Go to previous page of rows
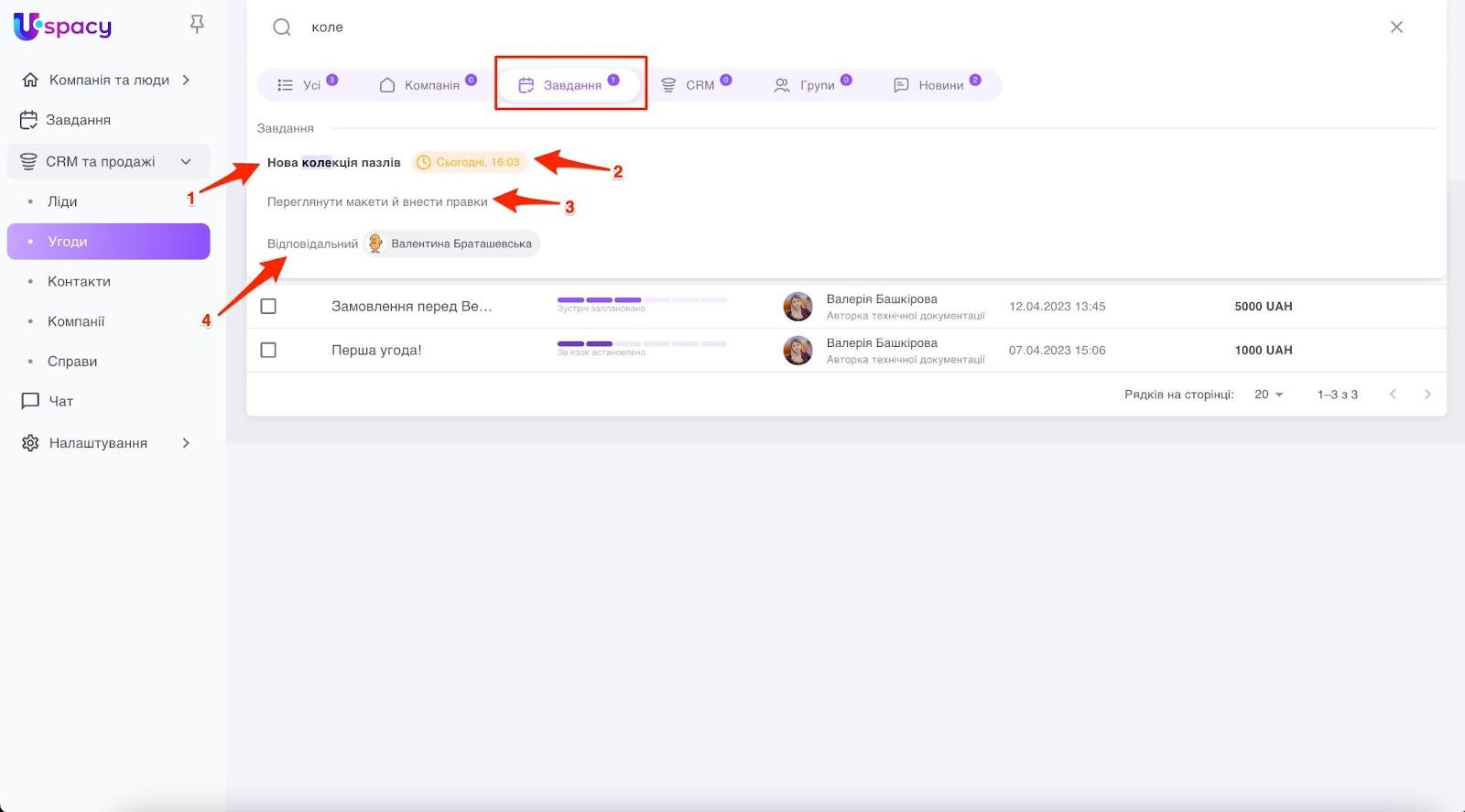The width and height of the screenshot is (1465, 812). (x=1393, y=395)
